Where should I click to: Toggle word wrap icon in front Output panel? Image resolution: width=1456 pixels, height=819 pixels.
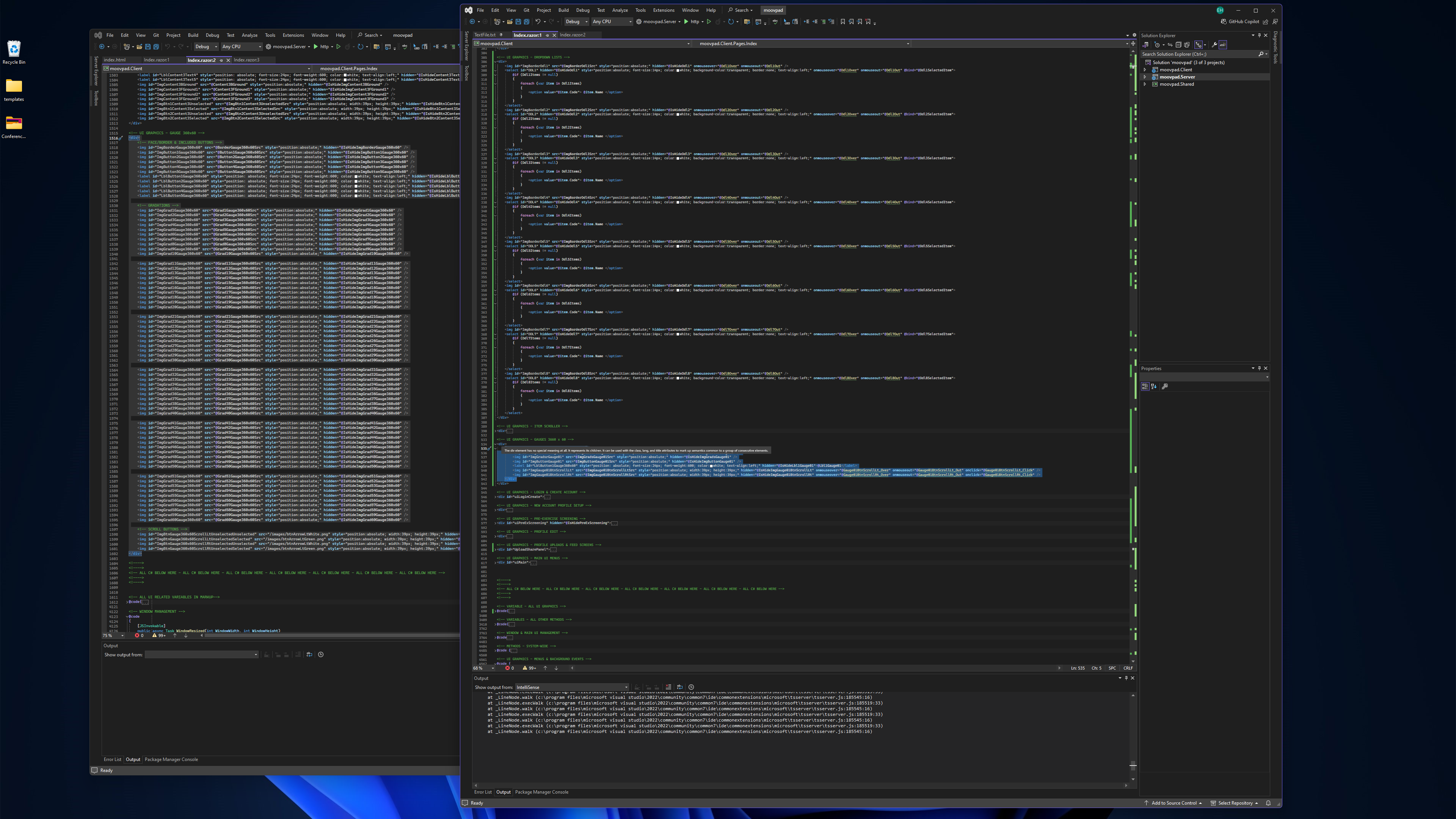point(680,687)
